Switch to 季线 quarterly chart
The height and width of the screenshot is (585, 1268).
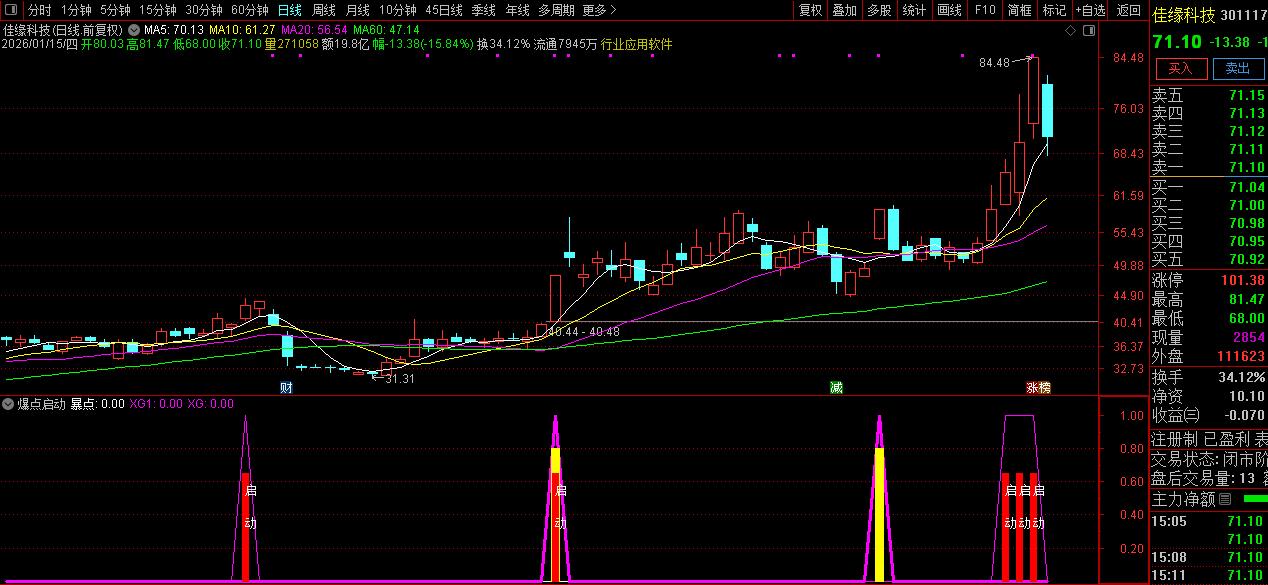point(484,10)
